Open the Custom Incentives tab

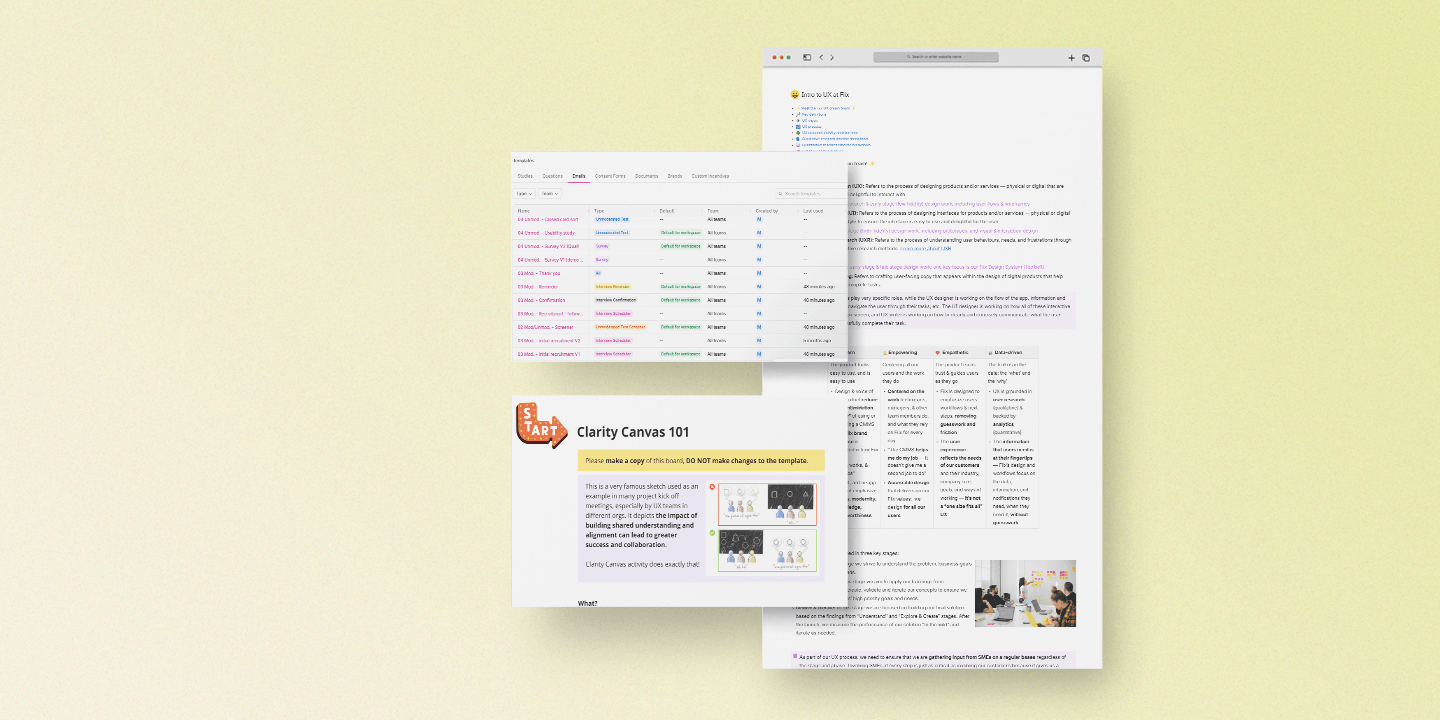tap(710, 176)
